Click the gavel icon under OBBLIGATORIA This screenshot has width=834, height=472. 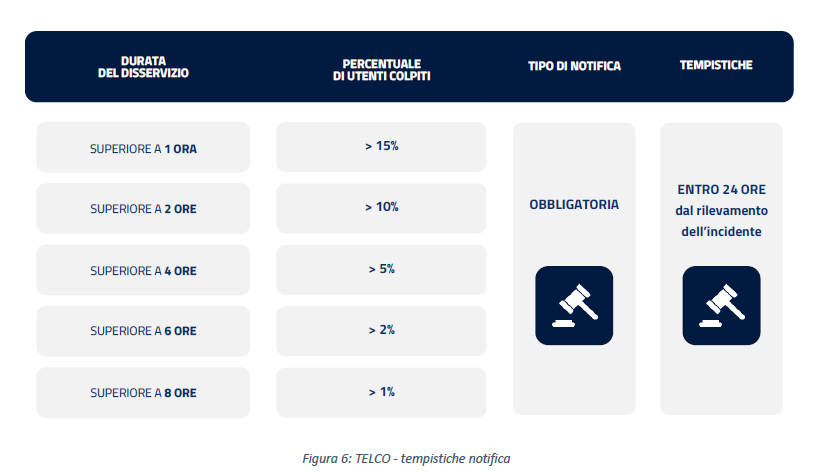pyautogui.click(x=573, y=305)
